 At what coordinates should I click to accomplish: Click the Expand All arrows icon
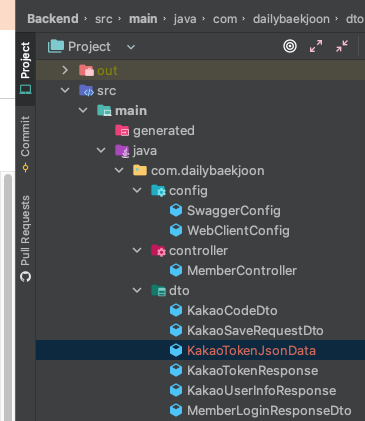[316, 46]
